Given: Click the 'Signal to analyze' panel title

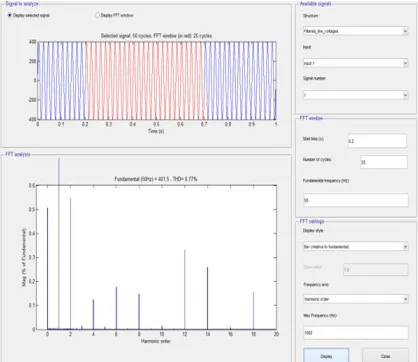Looking at the screenshot, I should coord(22,4).
